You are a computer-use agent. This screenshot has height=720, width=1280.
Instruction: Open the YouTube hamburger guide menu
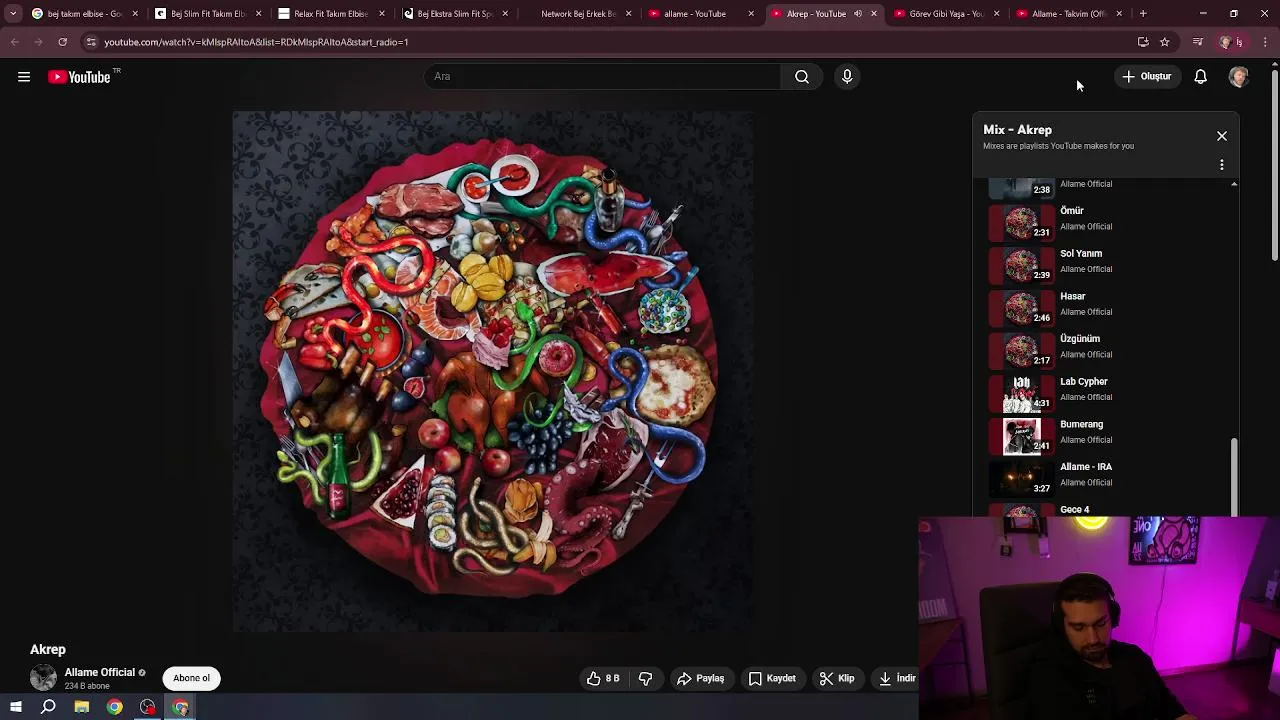point(24,77)
